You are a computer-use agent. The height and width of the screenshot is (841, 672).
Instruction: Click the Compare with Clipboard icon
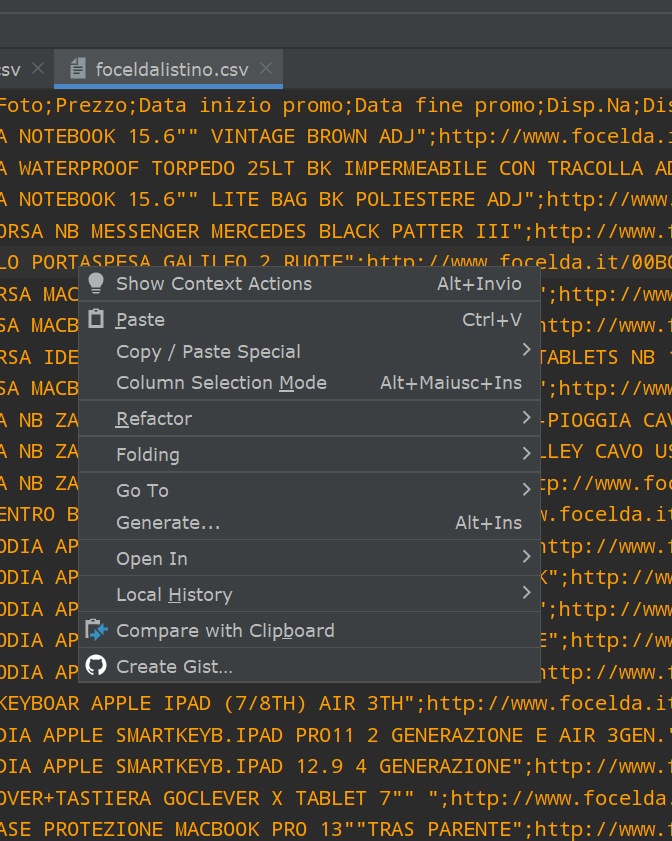pyautogui.click(x=97, y=630)
